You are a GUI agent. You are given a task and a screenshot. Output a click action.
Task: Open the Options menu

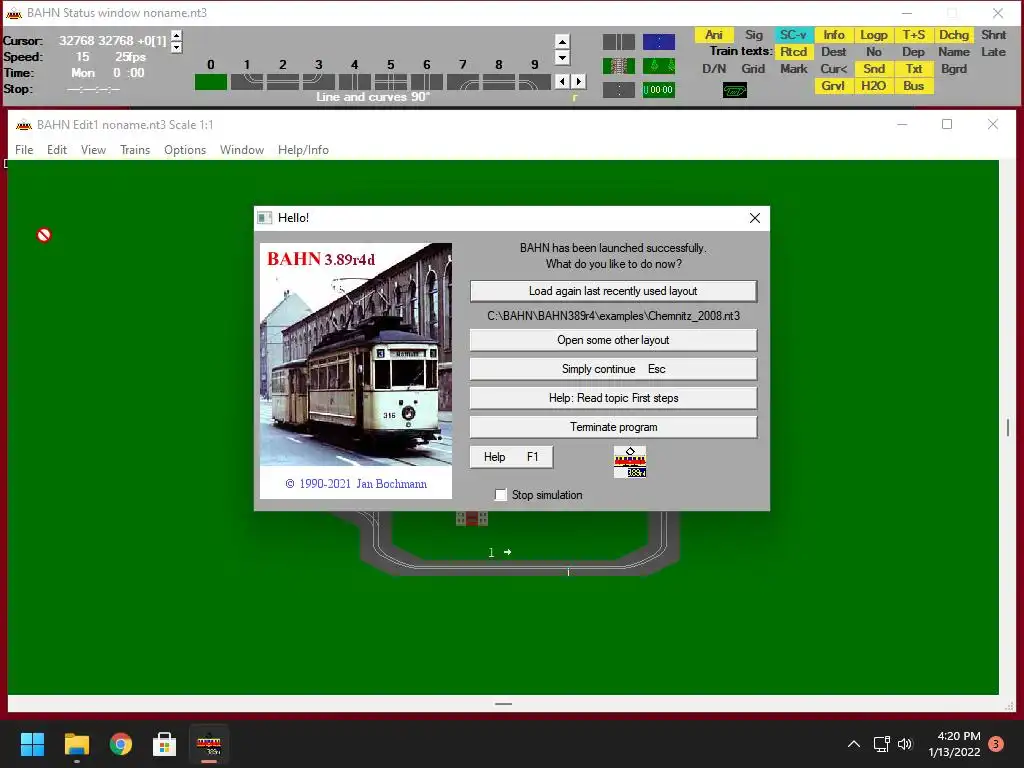[x=185, y=150]
